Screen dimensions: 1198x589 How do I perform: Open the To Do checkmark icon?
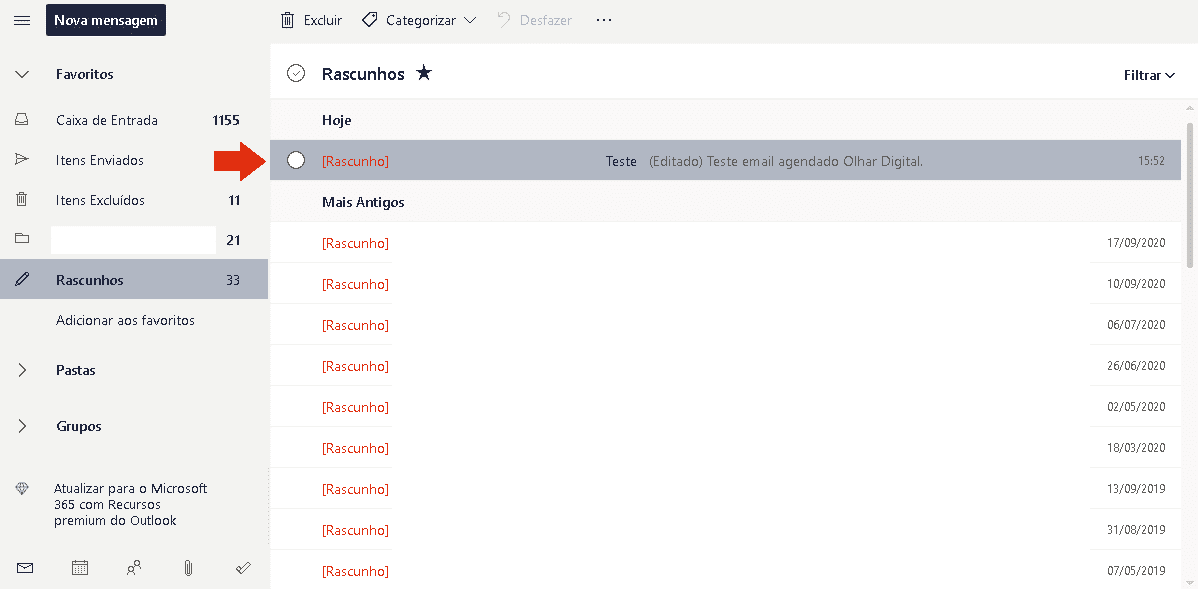pos(244,568)
